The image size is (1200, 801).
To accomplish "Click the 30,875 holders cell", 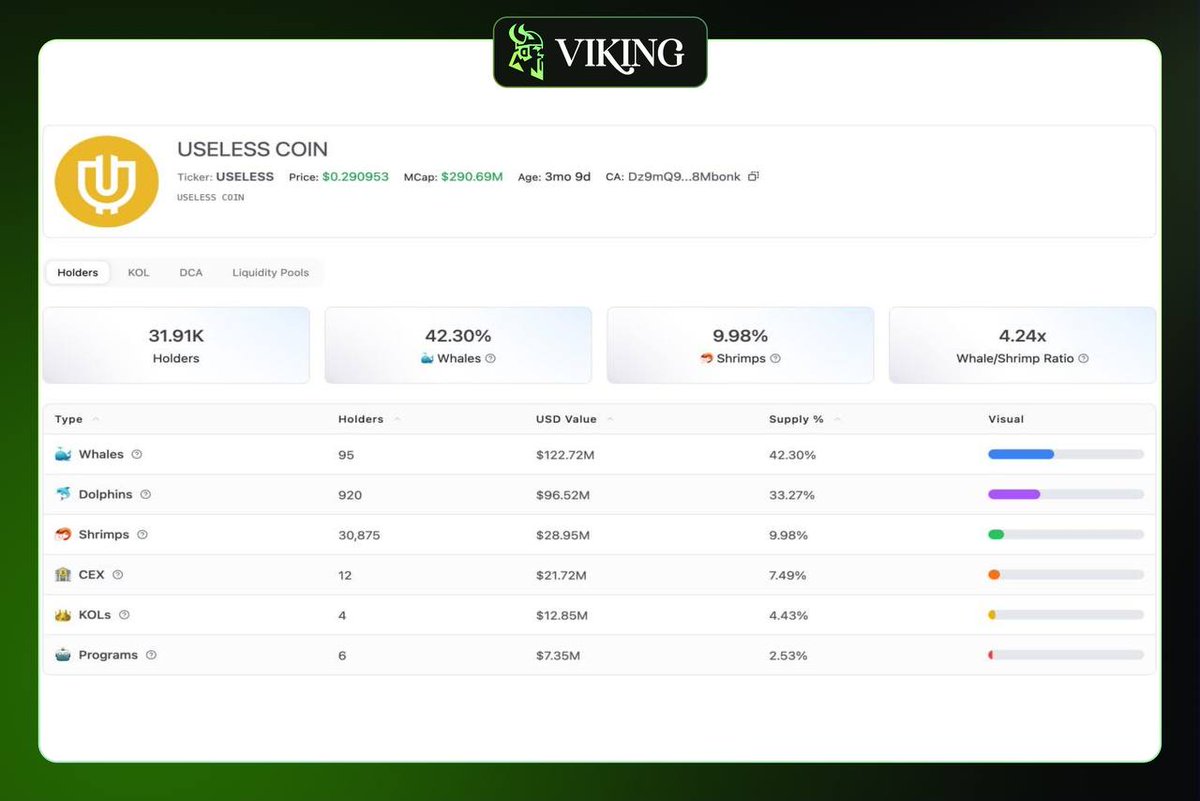I will tap(359, 535).
